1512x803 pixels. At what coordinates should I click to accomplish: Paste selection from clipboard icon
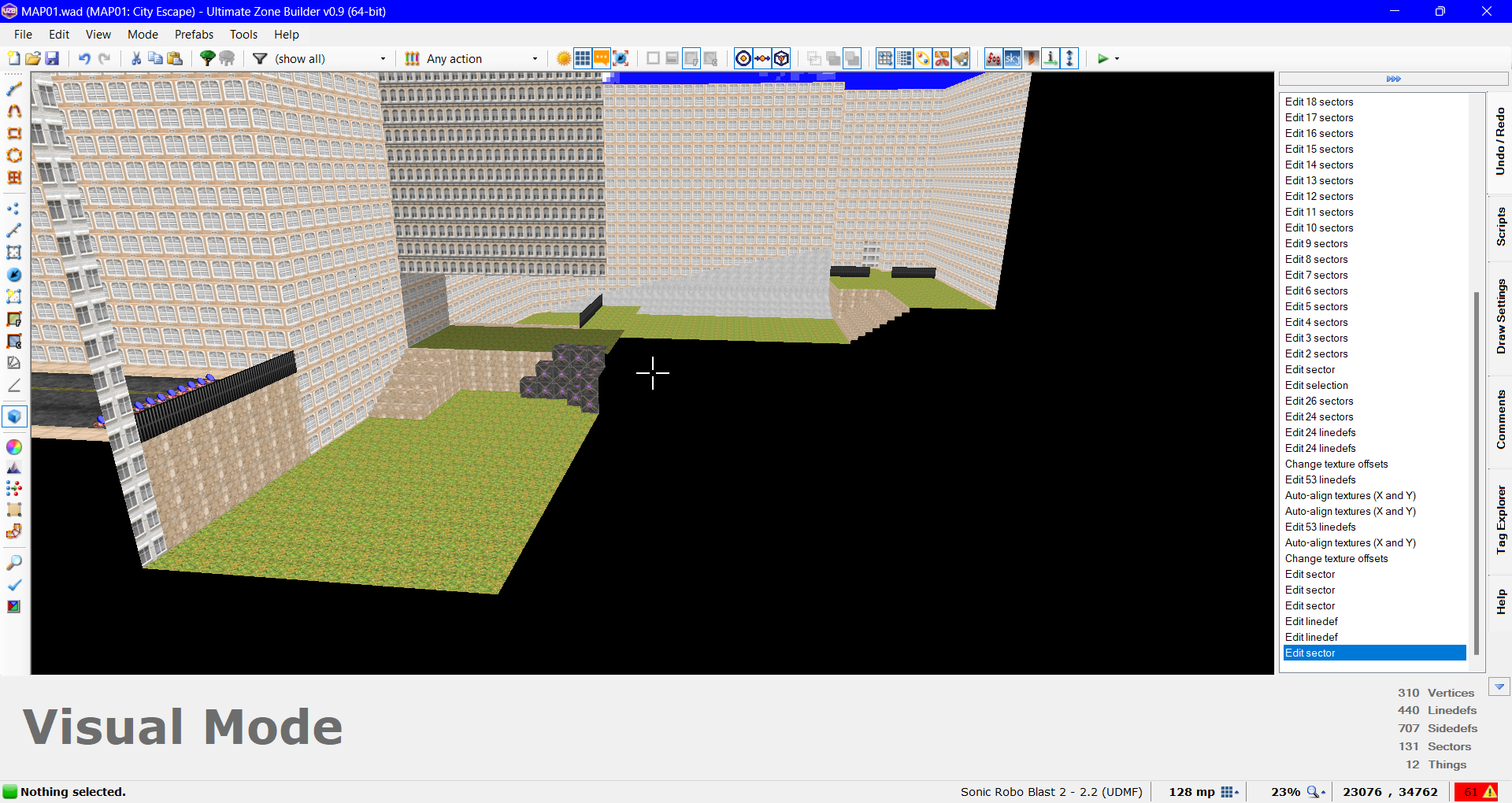pyautogui.click(x=175, y=58)
